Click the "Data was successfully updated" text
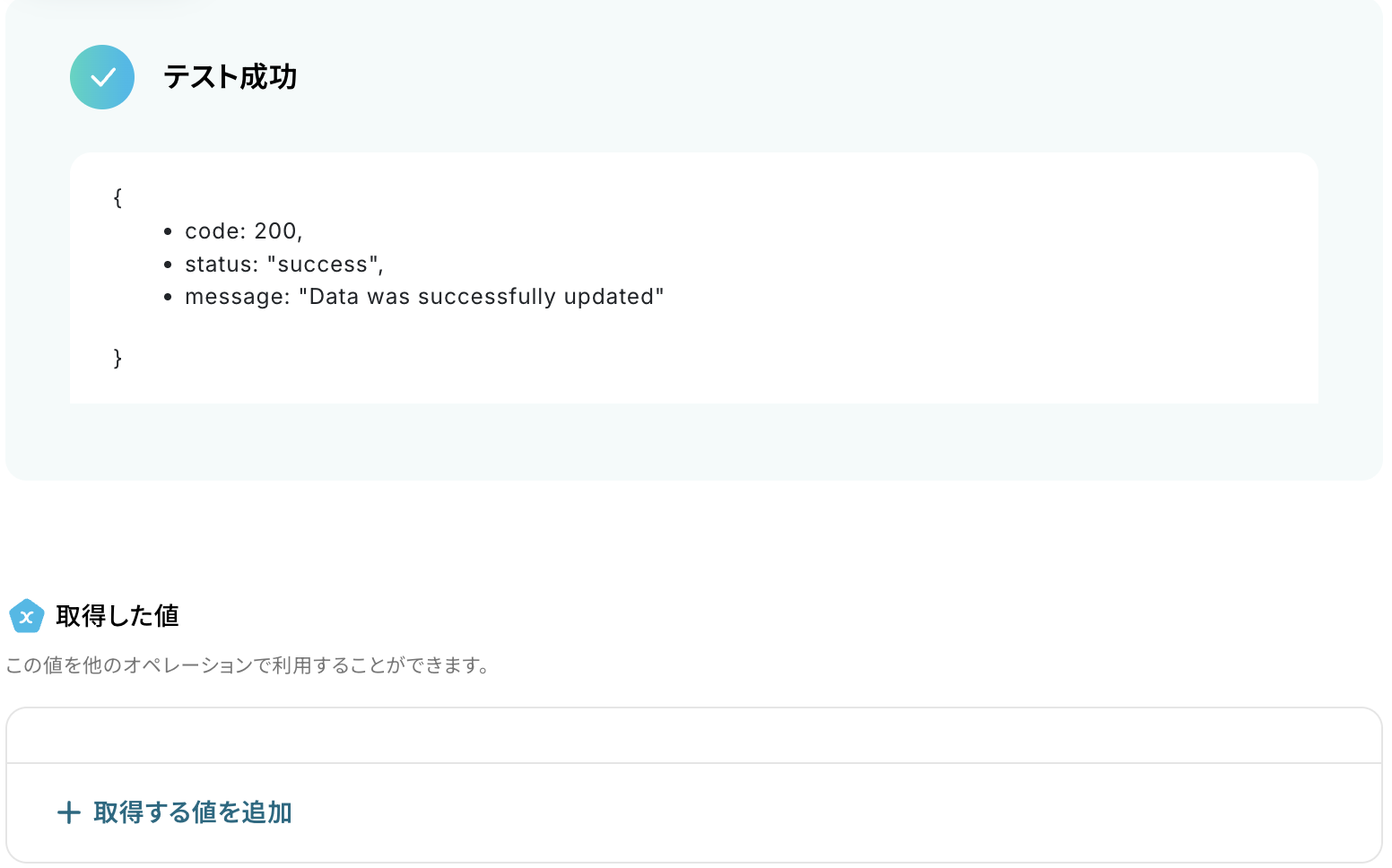Screen dimensions: 1392x868 482,297
